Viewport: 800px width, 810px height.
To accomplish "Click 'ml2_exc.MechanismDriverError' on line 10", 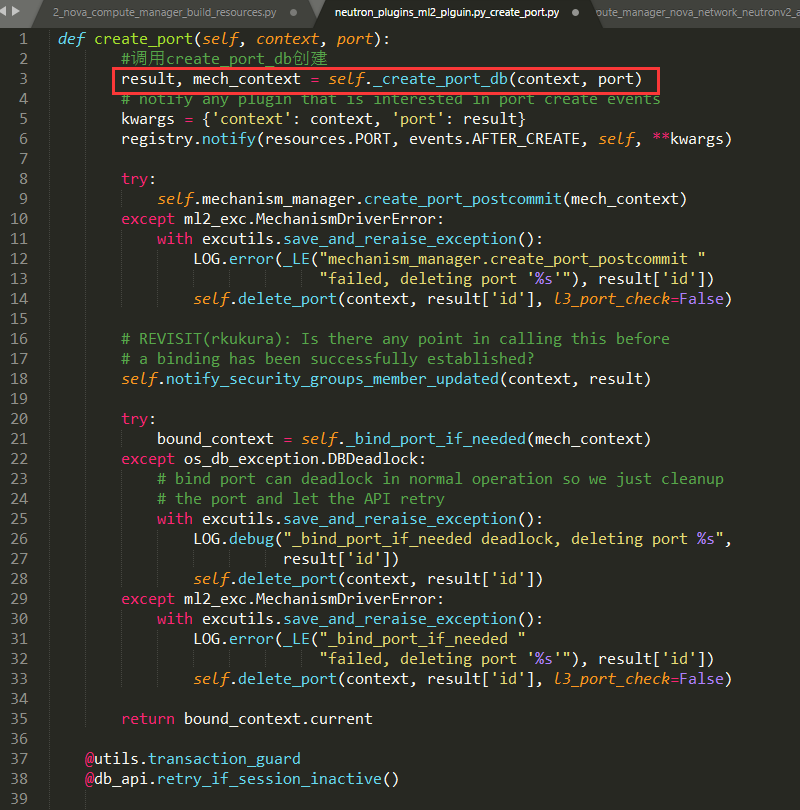I will 310,219.
